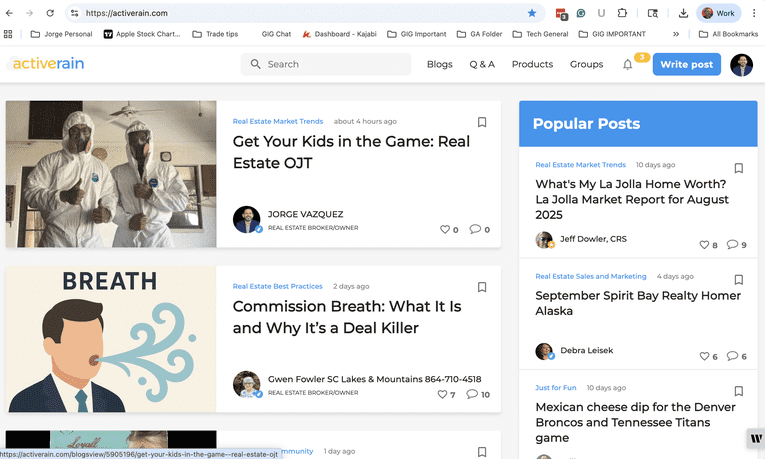Bookmark the Mexican cheese dip post

pyautogui.click(x=739, y=391)
